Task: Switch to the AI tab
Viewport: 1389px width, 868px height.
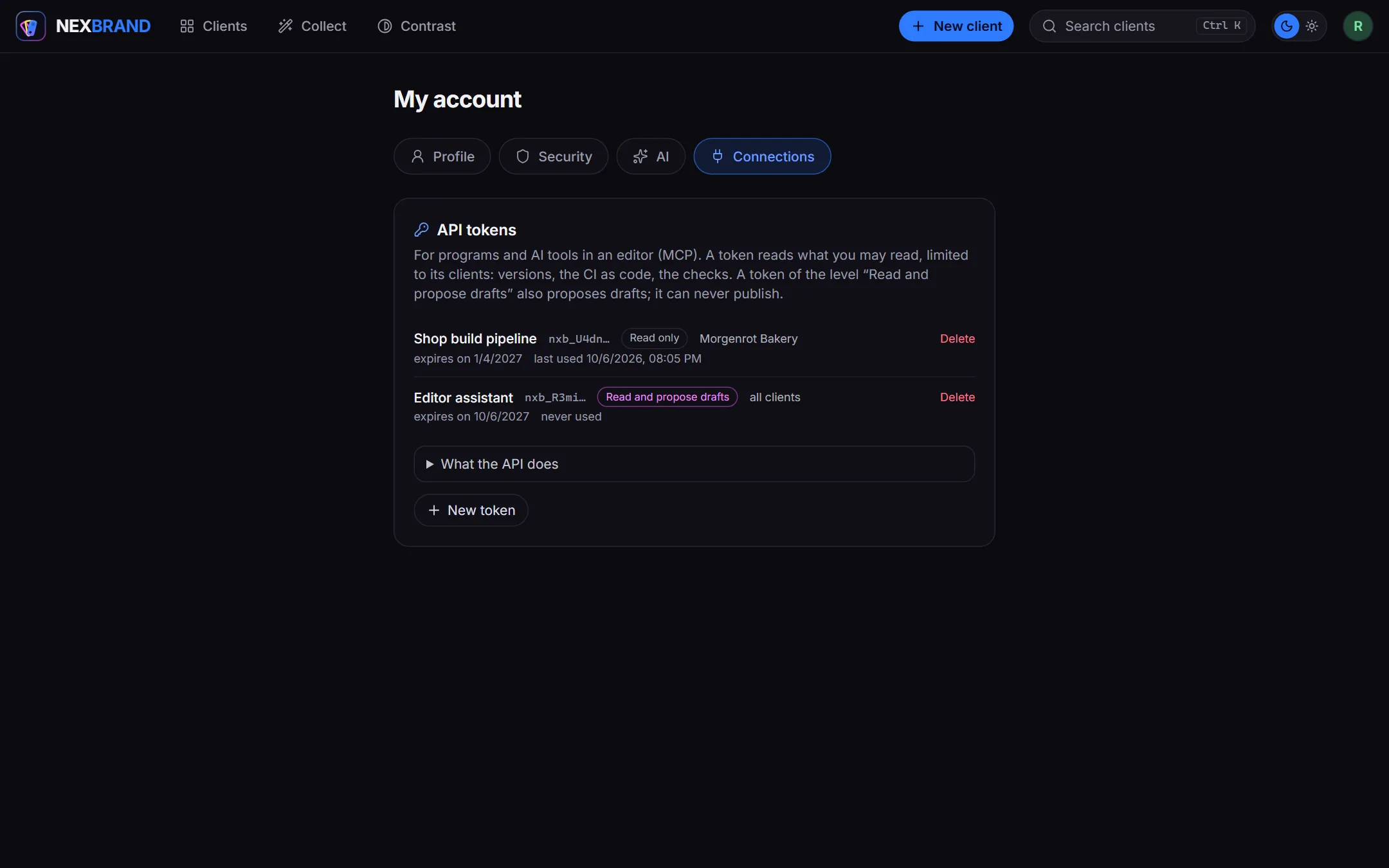Action: coord(651,156)
